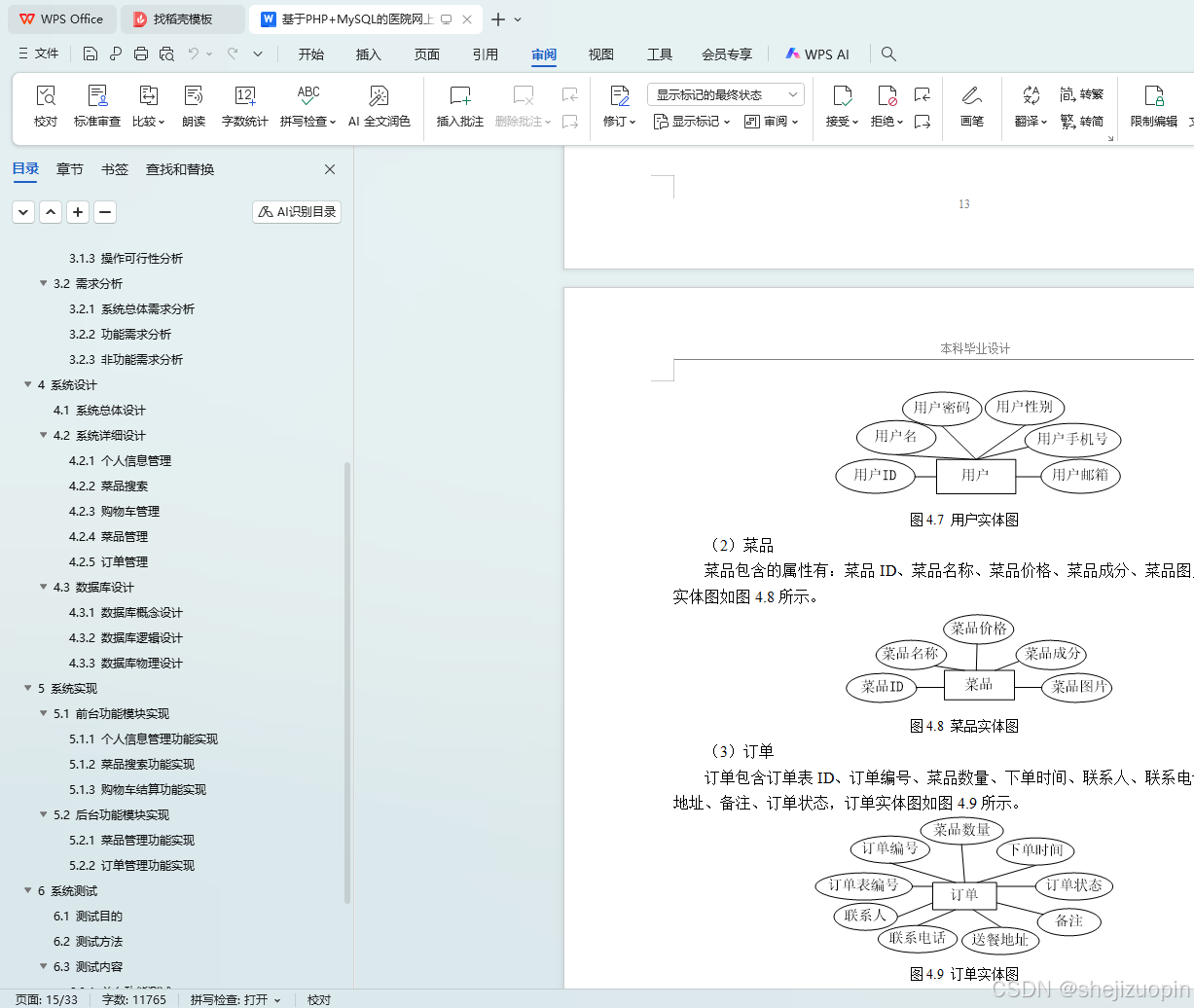This screenshot has height=1008, width=1194.
Task: Open 限制编辑 restrict editing
Action: point(1154,106)
